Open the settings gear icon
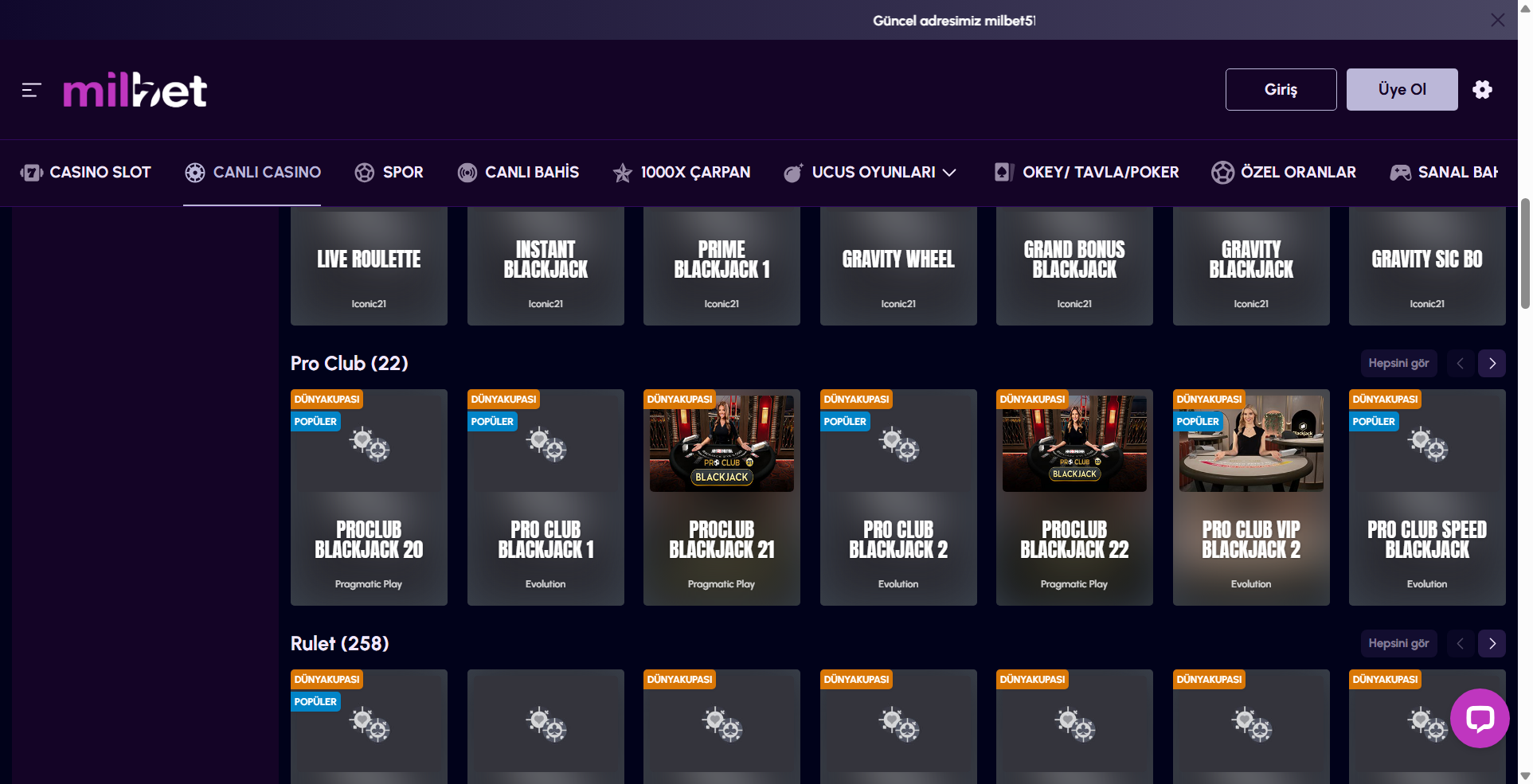This screenshot has width=1533, height=784. tap(1482, 89)
